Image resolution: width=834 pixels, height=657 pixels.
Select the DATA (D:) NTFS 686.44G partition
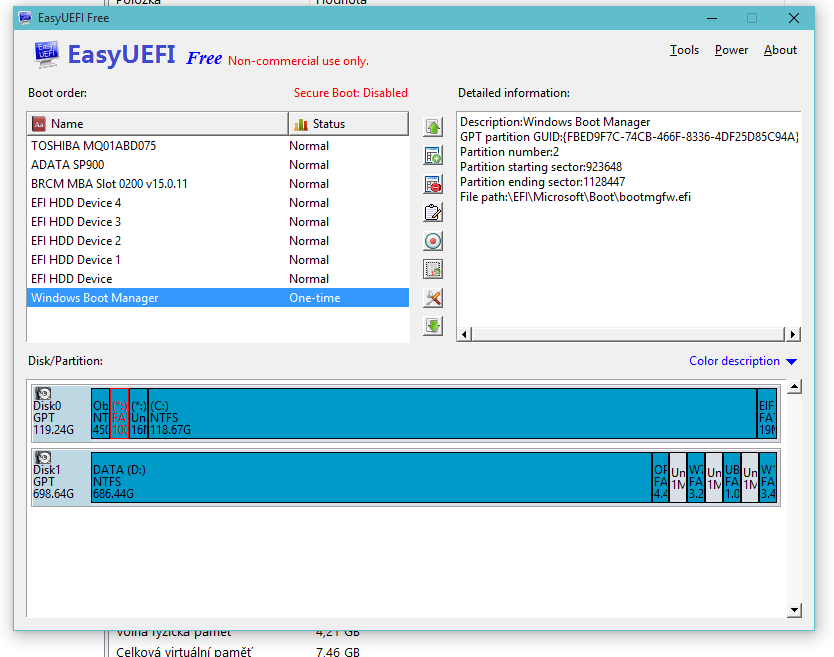(371, 477)
